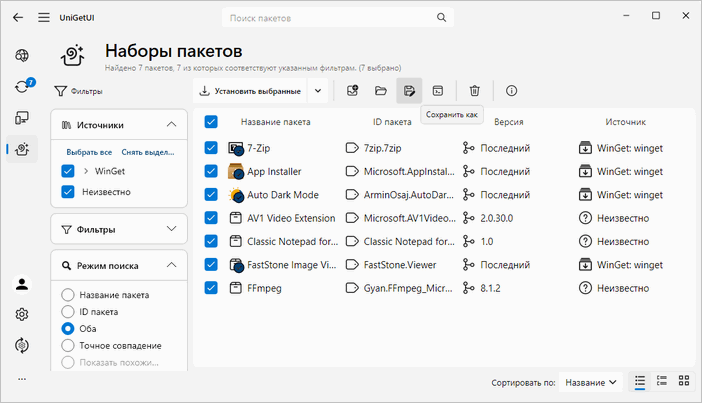Screen dimensions: 702x403
Task: Expand the WinGet source tree node
Action: 86,171
